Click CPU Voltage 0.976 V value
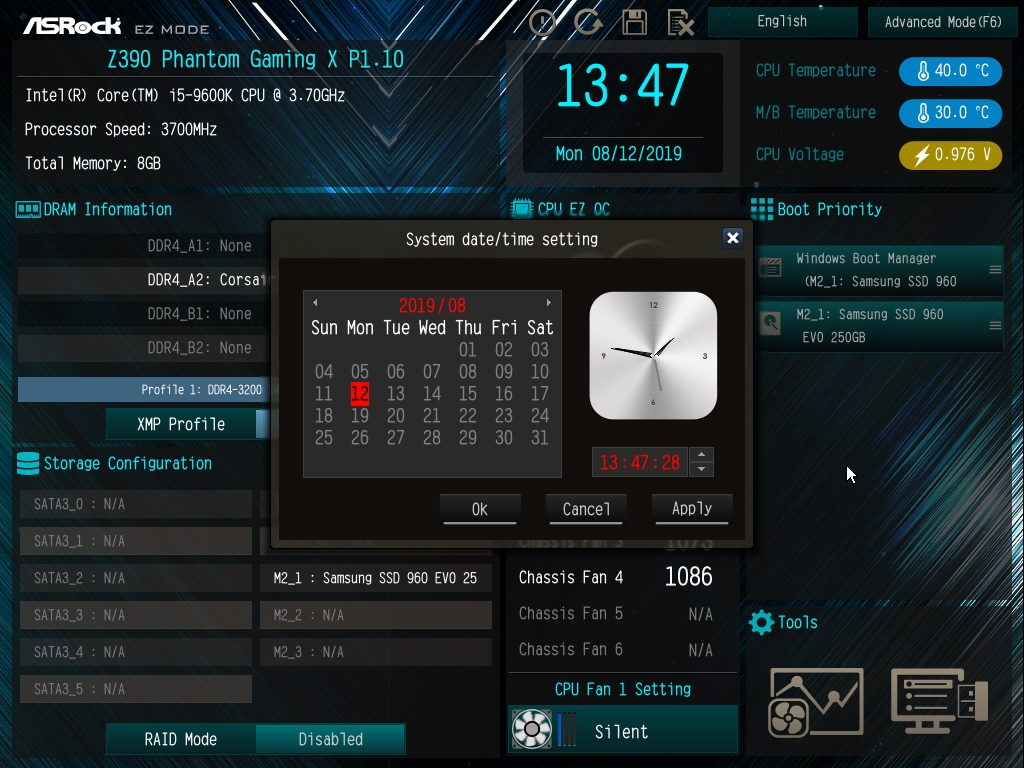 pos(950,155)
